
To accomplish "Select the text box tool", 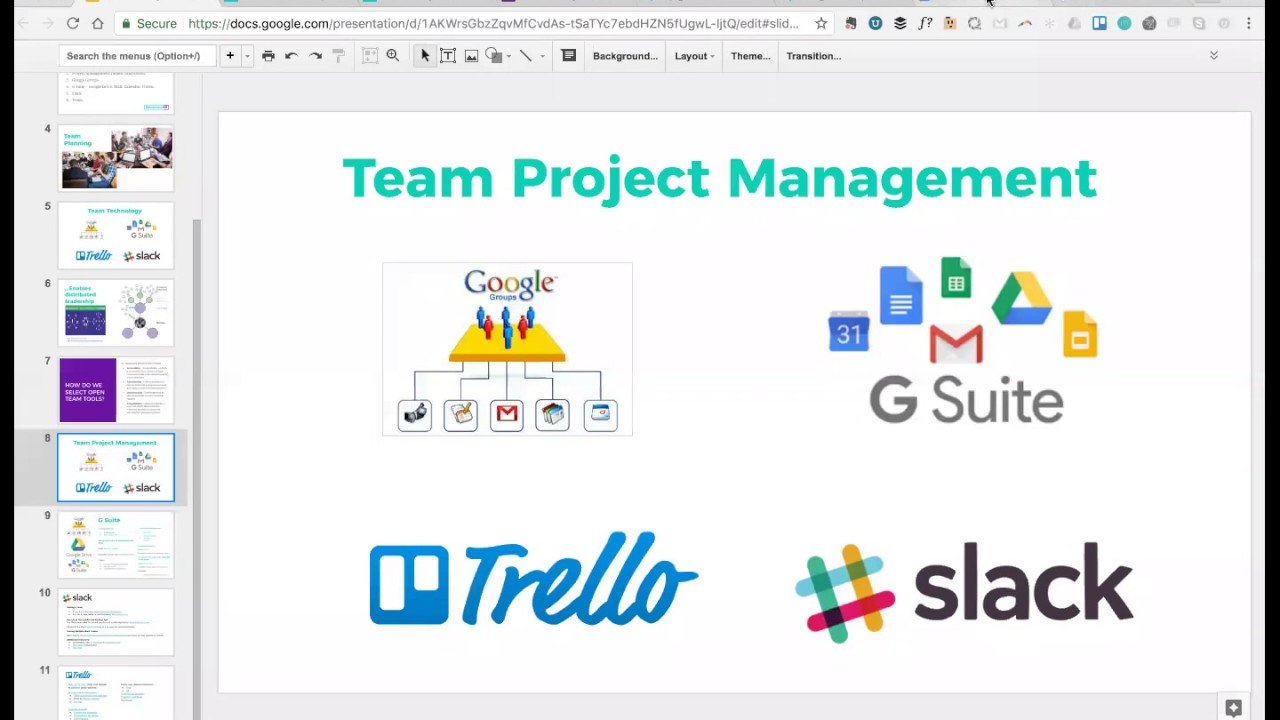I will coord(448,56).
